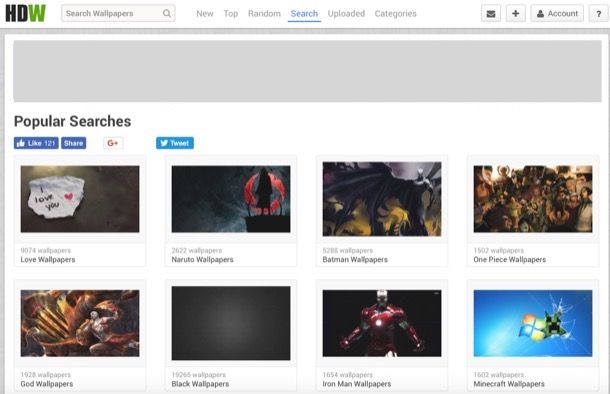Click the wallpaper count above Minecraft Wallpapers
Image resolution: width=610 pixels, height=394 pixels.
click(x=498, y=375)
